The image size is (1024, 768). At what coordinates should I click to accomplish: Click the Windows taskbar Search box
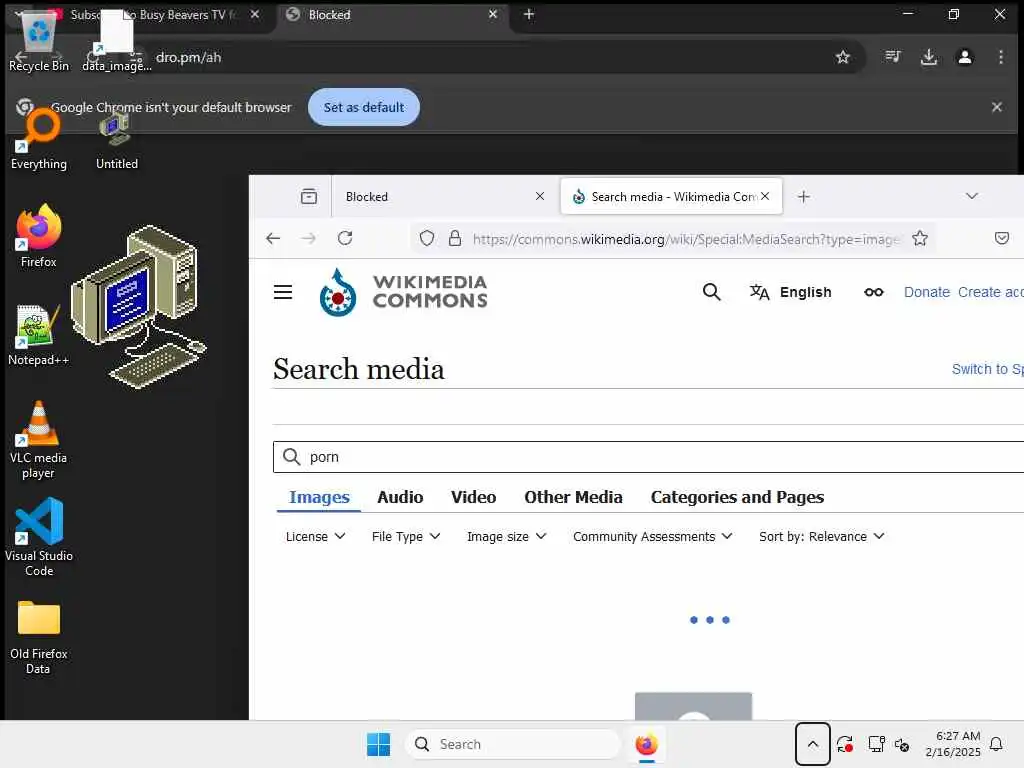(x=513, y=744)
